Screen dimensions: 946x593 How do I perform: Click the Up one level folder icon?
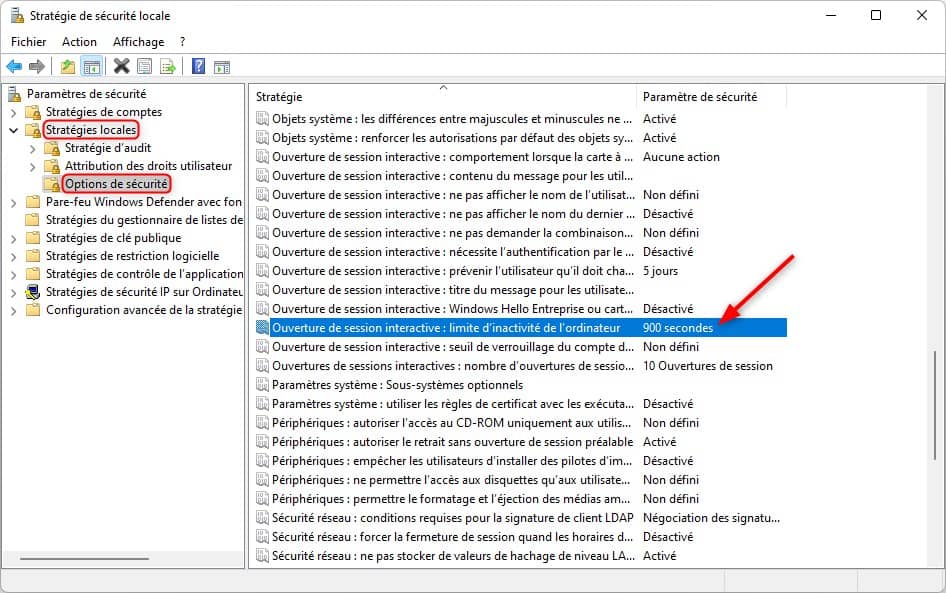68,66
